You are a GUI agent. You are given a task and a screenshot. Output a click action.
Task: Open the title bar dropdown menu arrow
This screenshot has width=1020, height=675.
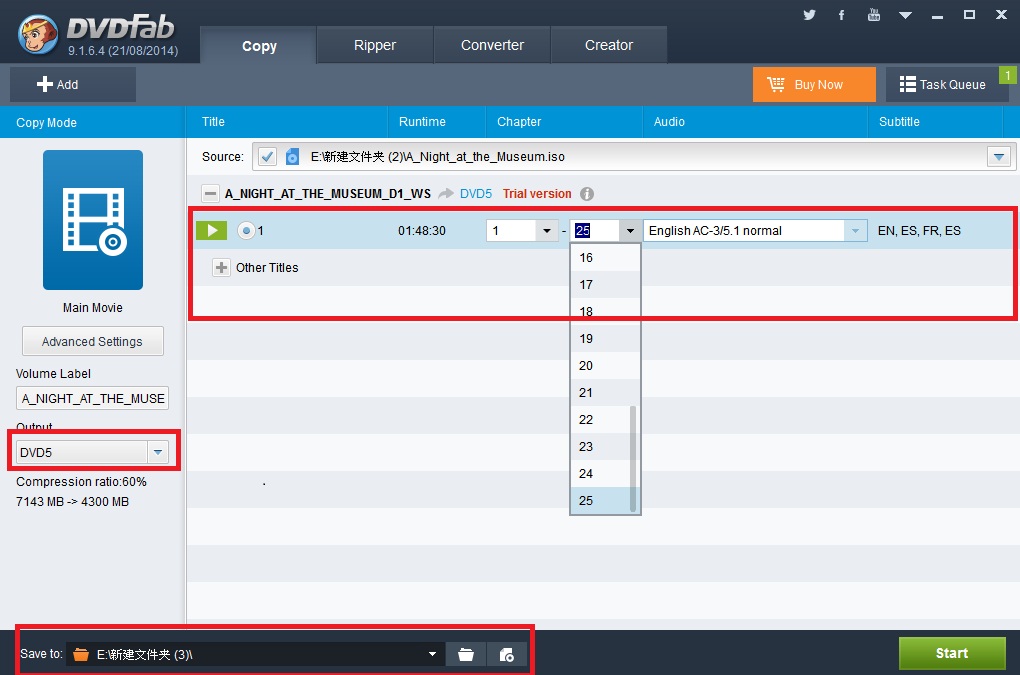(905, 15)
